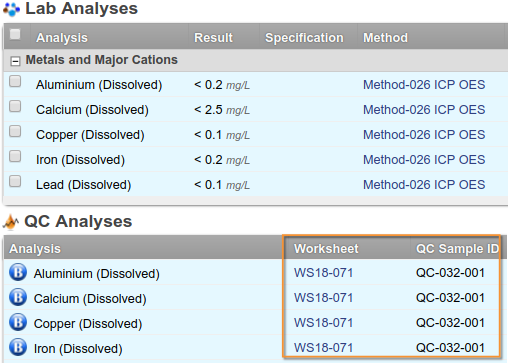The height and width of the screenshot is (363, 508).
Task: Select the Lead (Dissolved) lab analysis name
Action: click(84, 185)
